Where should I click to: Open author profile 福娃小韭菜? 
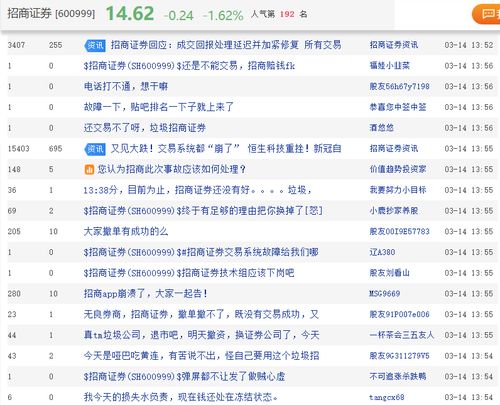[389, 66]
